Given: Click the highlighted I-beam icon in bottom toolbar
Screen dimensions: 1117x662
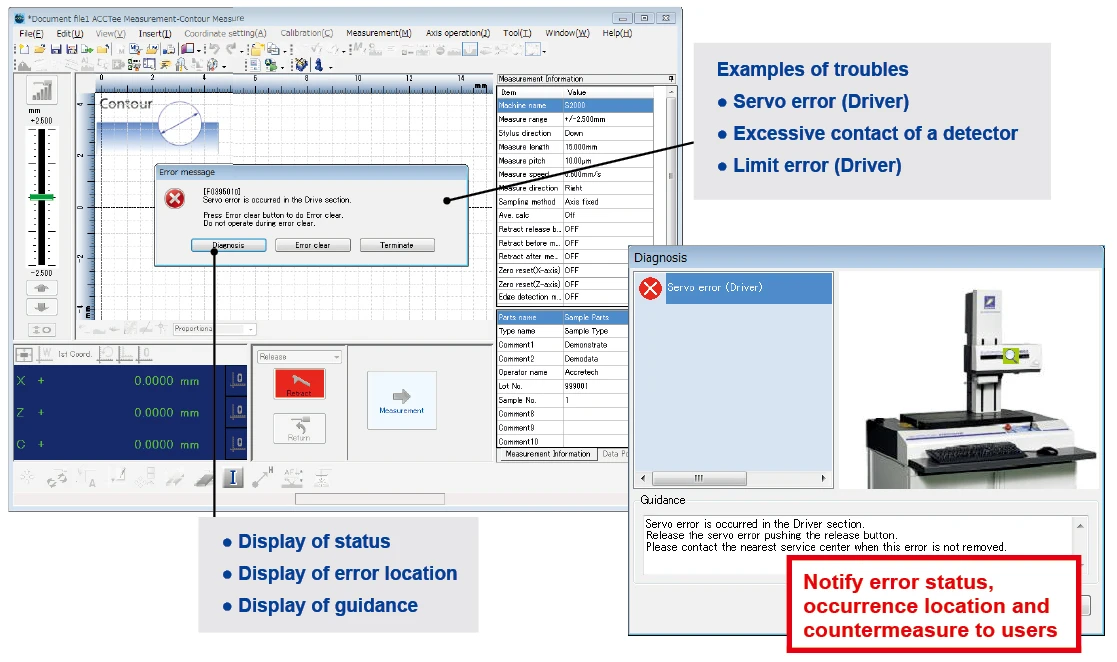Looking at the screenshot, I should coord(233,478).
